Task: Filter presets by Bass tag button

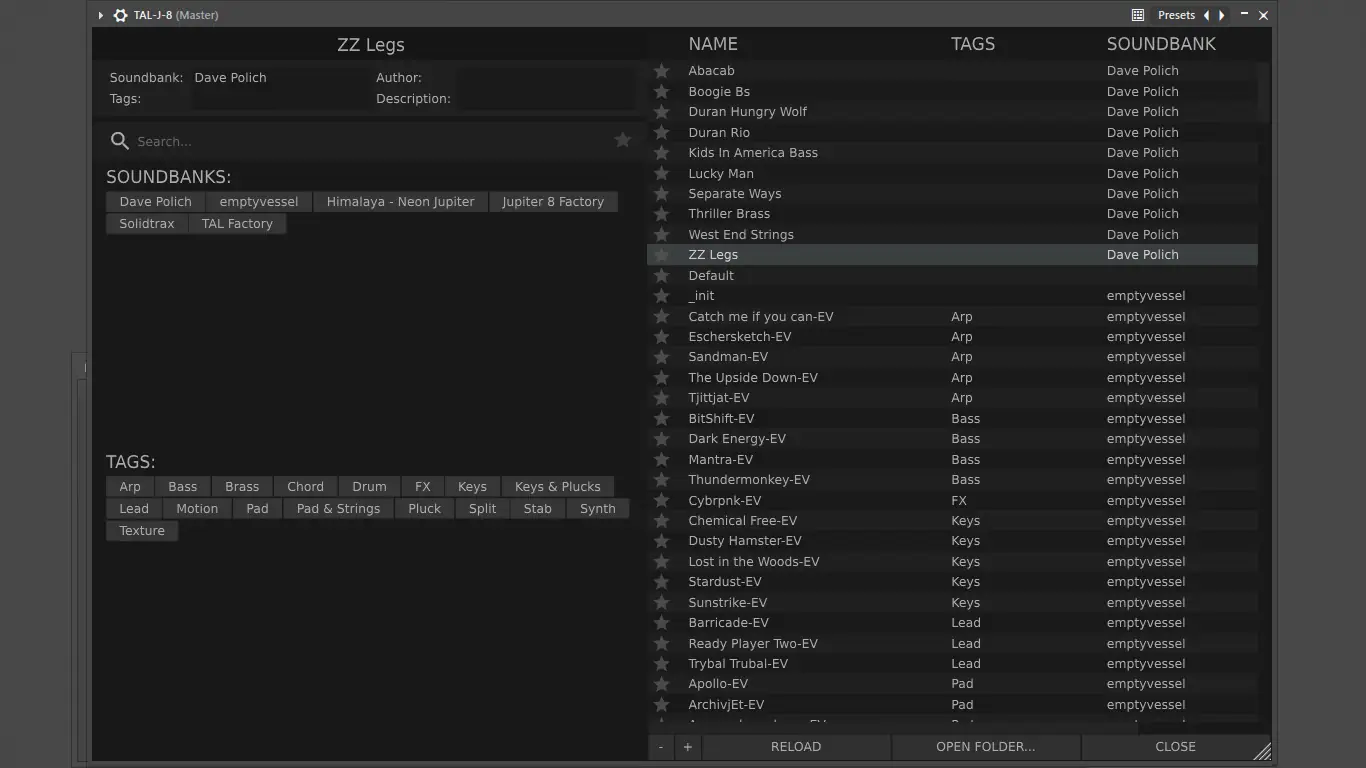Action: coord(183,487)
